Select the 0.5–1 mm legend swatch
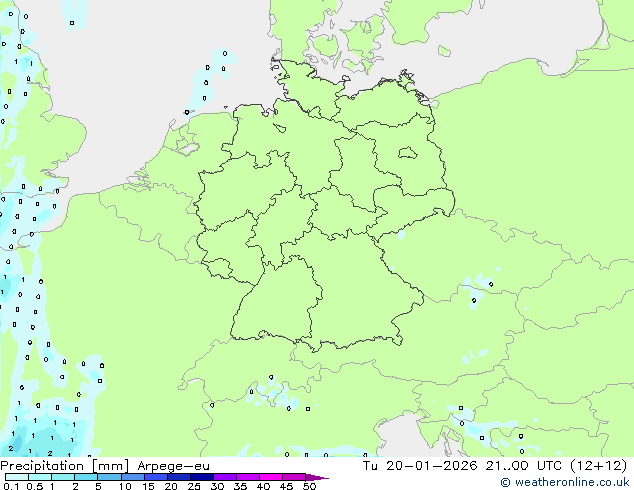Viewport: 634px width, 490px height. pyautogui.click(x=40, y=477)
